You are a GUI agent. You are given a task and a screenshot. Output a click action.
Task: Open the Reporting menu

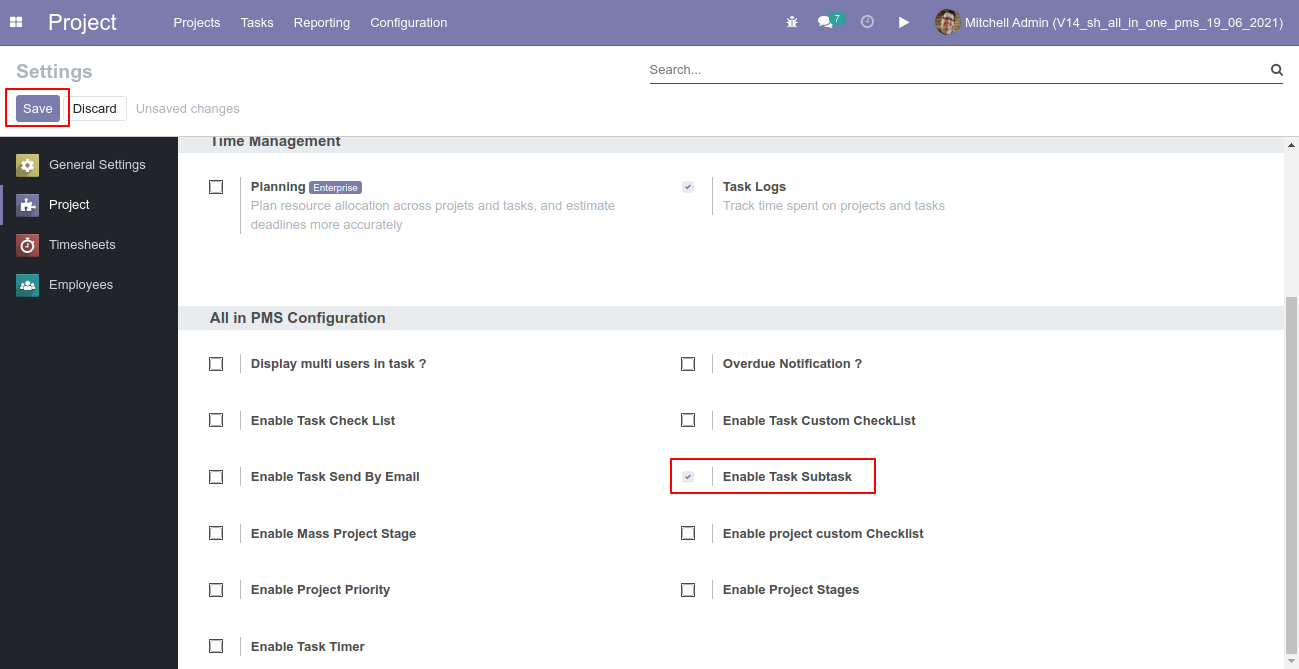[322, 22]
